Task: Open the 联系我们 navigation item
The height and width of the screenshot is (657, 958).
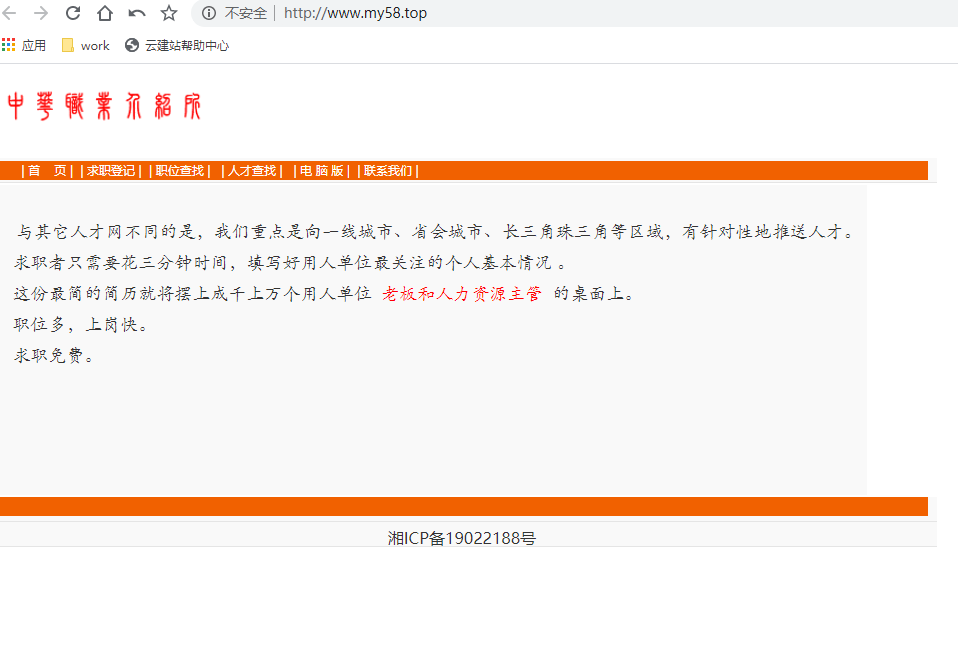Action: point(388,171)
